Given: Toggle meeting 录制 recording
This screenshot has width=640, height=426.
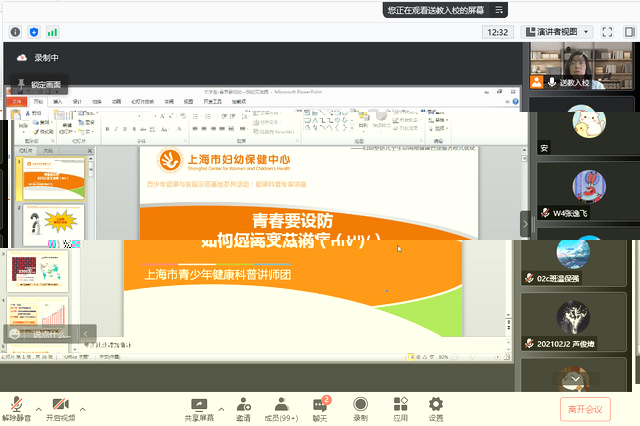Looking at the screenshot, I should click(x=360, y=410).
